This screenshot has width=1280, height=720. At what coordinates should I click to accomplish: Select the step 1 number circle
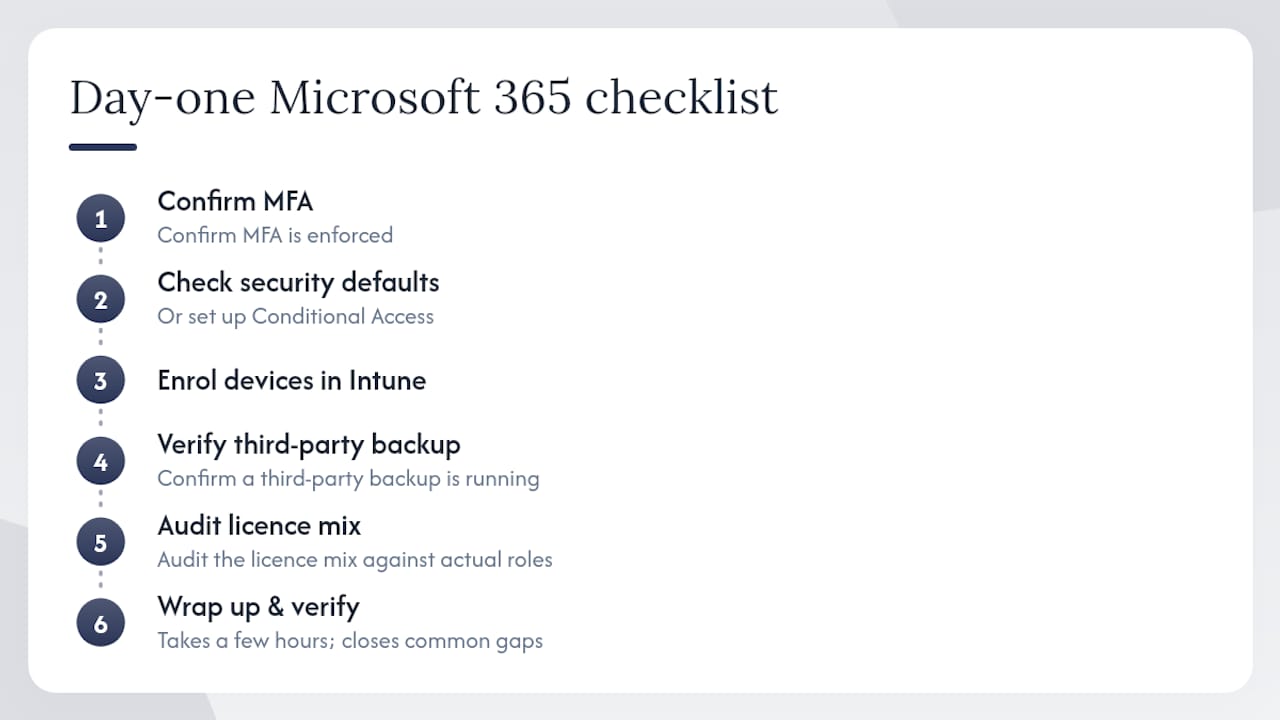click(100, 218)
